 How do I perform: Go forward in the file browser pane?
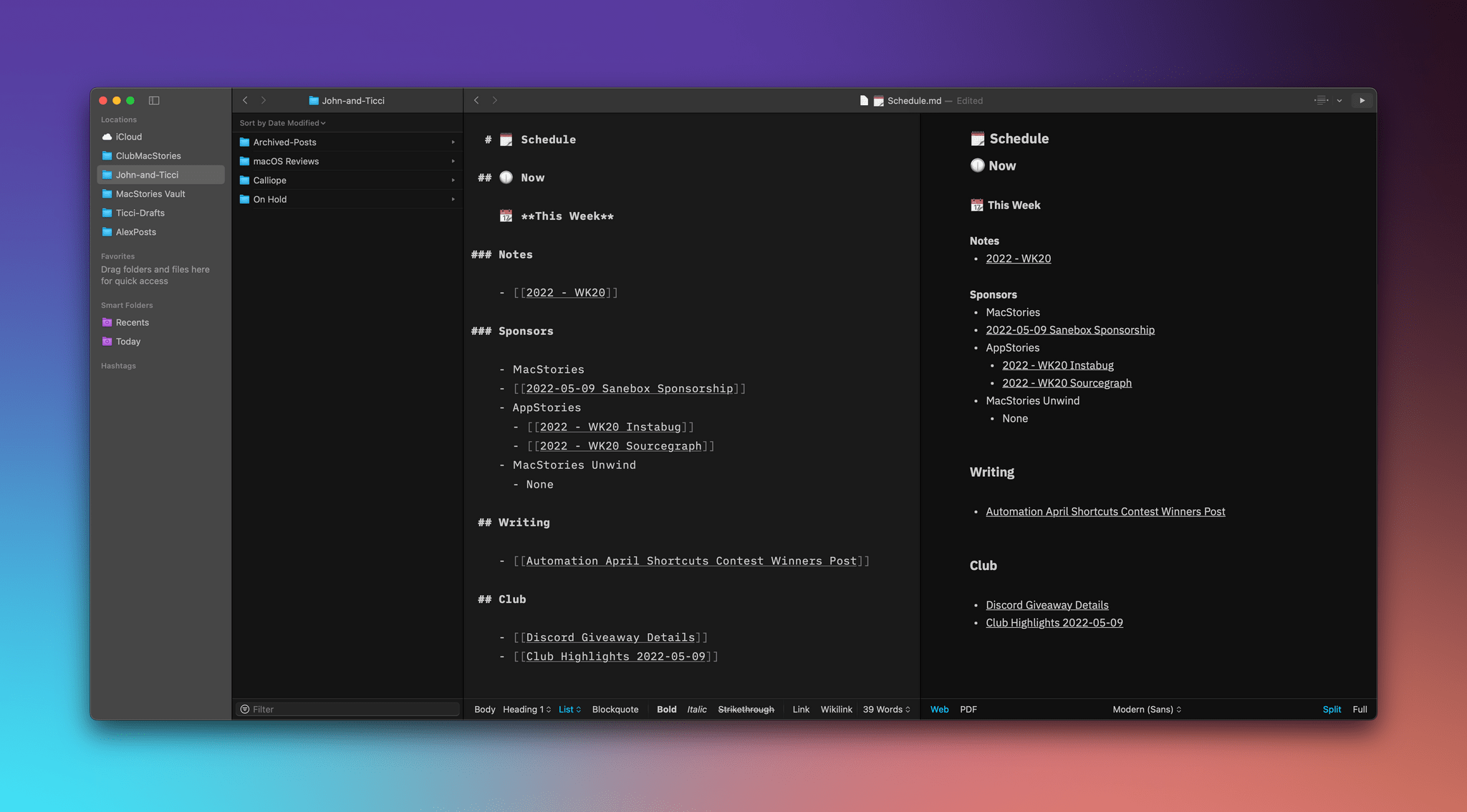tap(263, 100)
